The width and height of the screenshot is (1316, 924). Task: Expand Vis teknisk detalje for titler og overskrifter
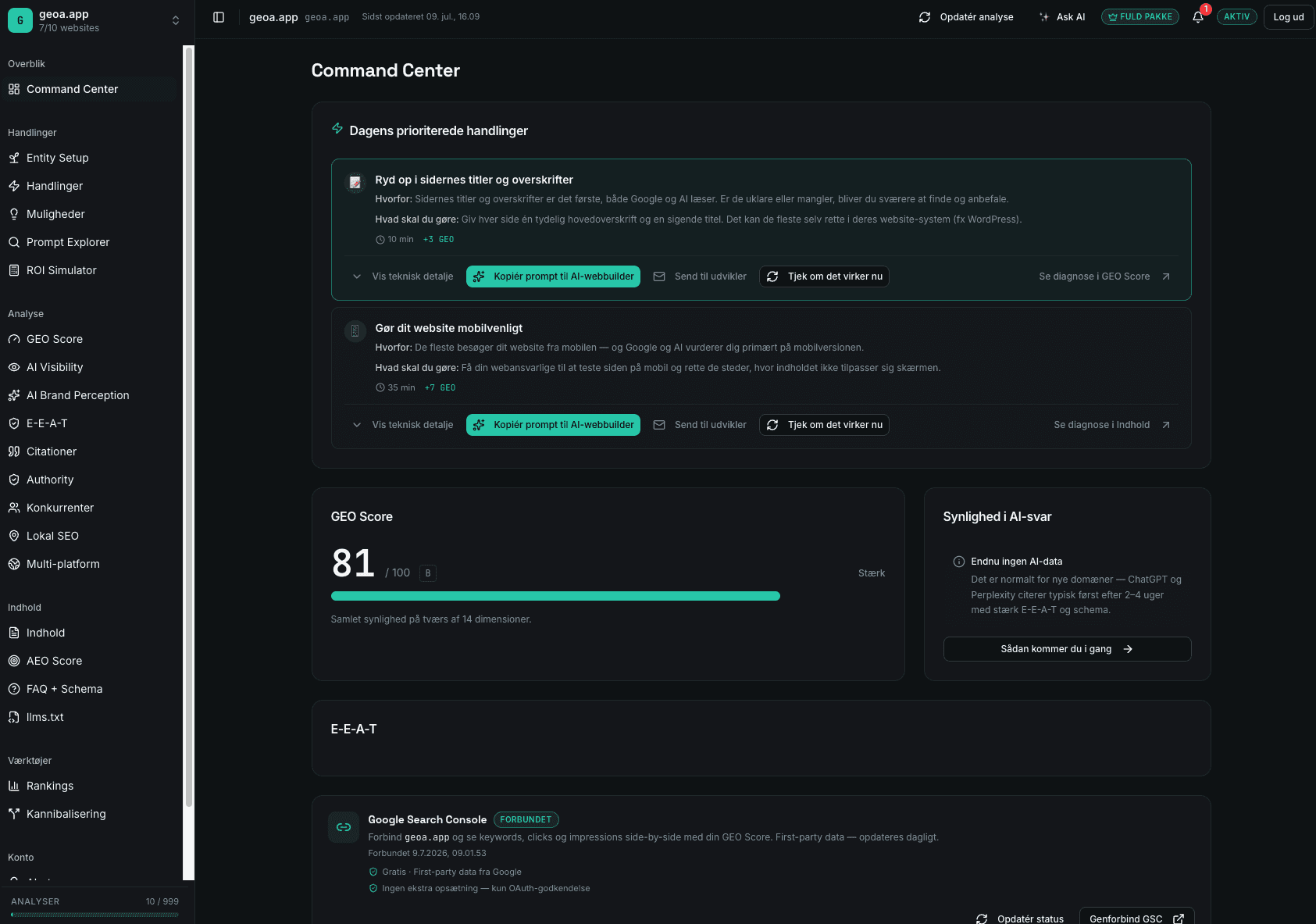click(x=403, y=276)
